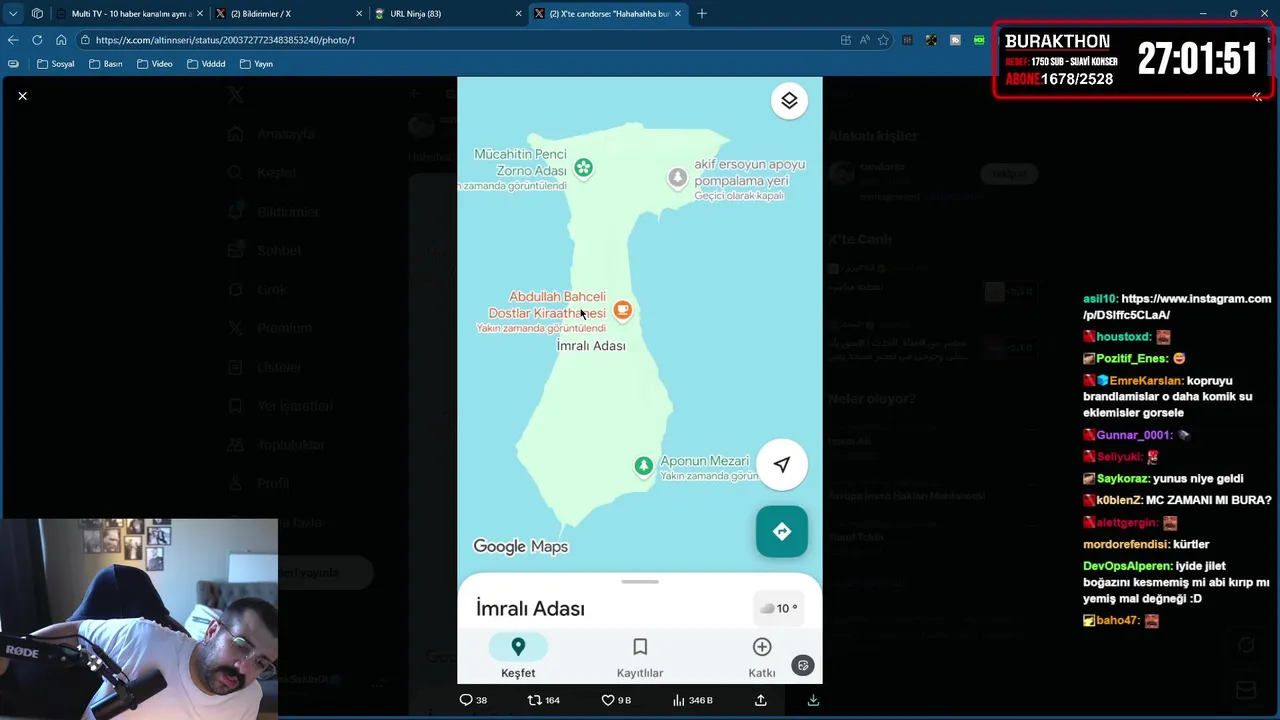Click the İmralı Adası sheet title
The image size is (1280, 720).
tap(530, 608)
